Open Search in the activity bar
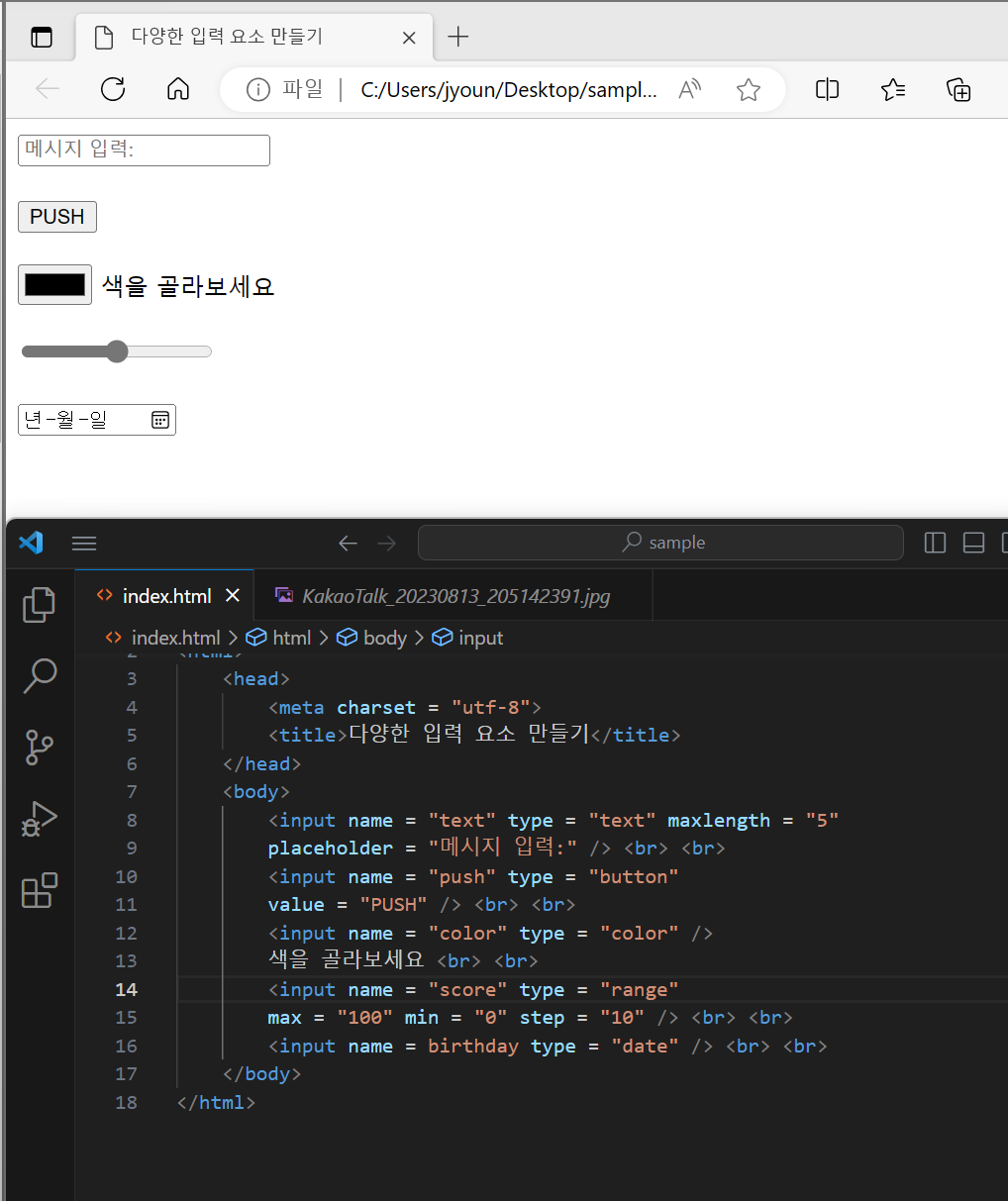1008x1201 pixels. (x=40, y=675)
